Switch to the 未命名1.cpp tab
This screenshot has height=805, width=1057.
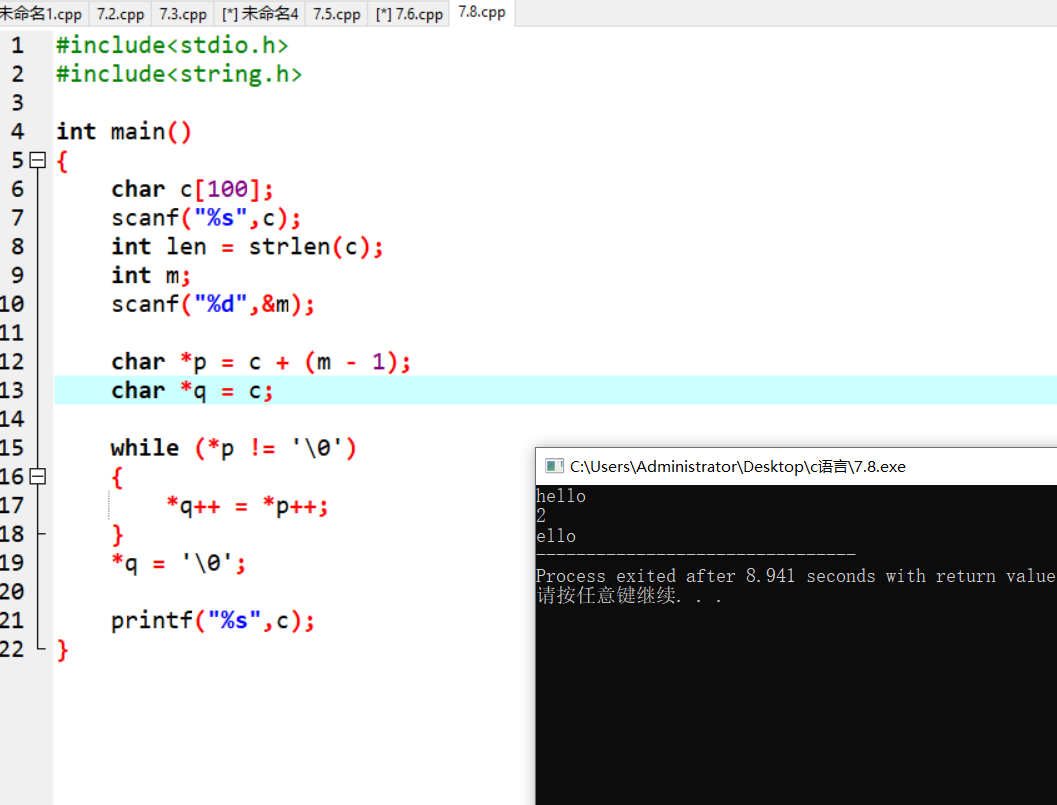coord(42,13)
